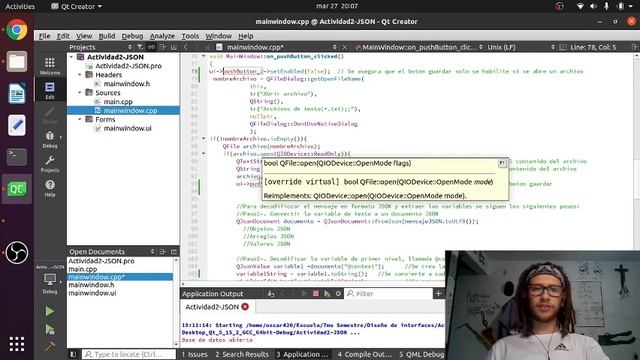Open Help mode in sidebar
The width and height of the screenshot is (640, 360).
tap(50, 188)
